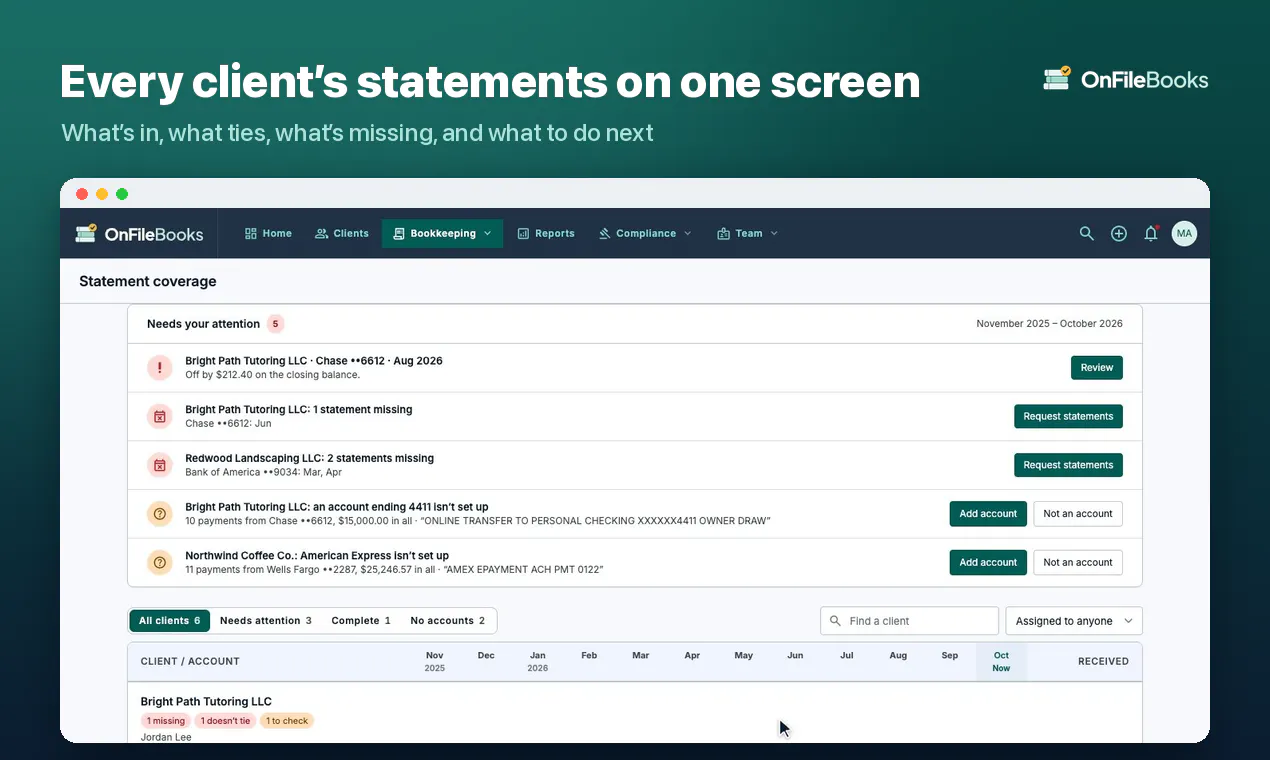
Task: Click the Bright Path Tutoring LLC client row name
Action: (x=206, y=702)
